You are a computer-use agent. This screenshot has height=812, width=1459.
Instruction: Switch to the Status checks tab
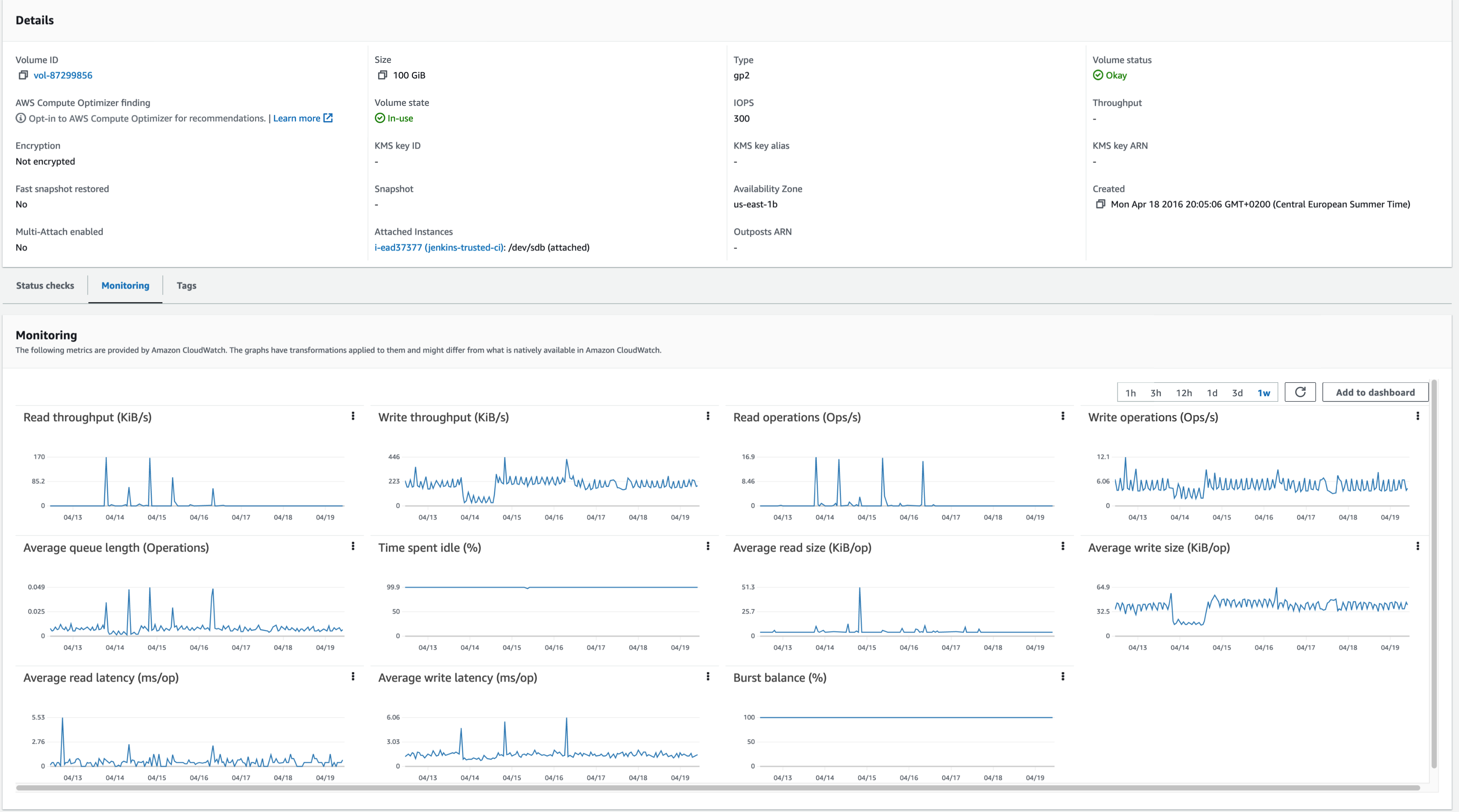point(45,286)
